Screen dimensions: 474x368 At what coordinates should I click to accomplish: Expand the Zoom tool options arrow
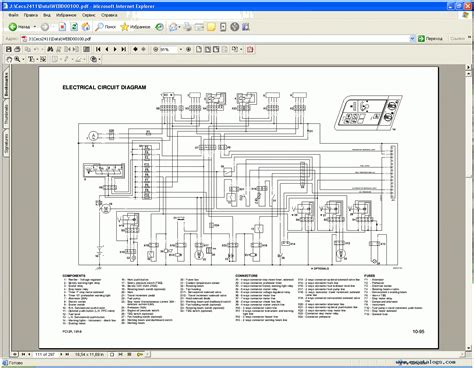(23, 59)
